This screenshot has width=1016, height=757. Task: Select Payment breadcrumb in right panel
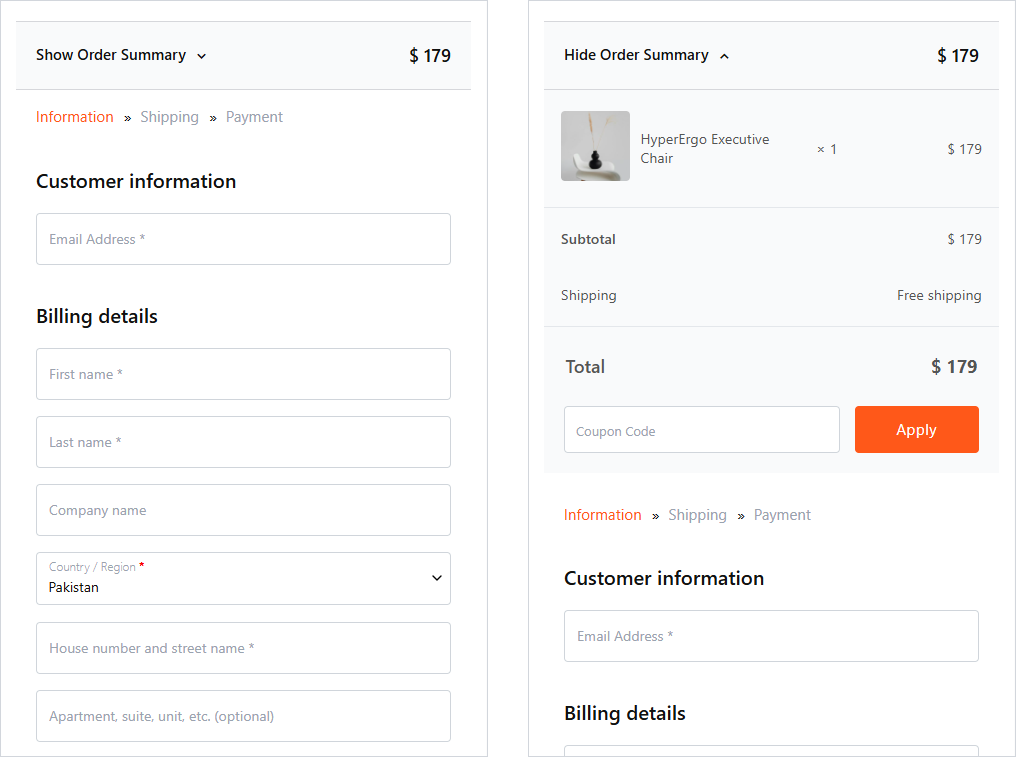point(782,515)
